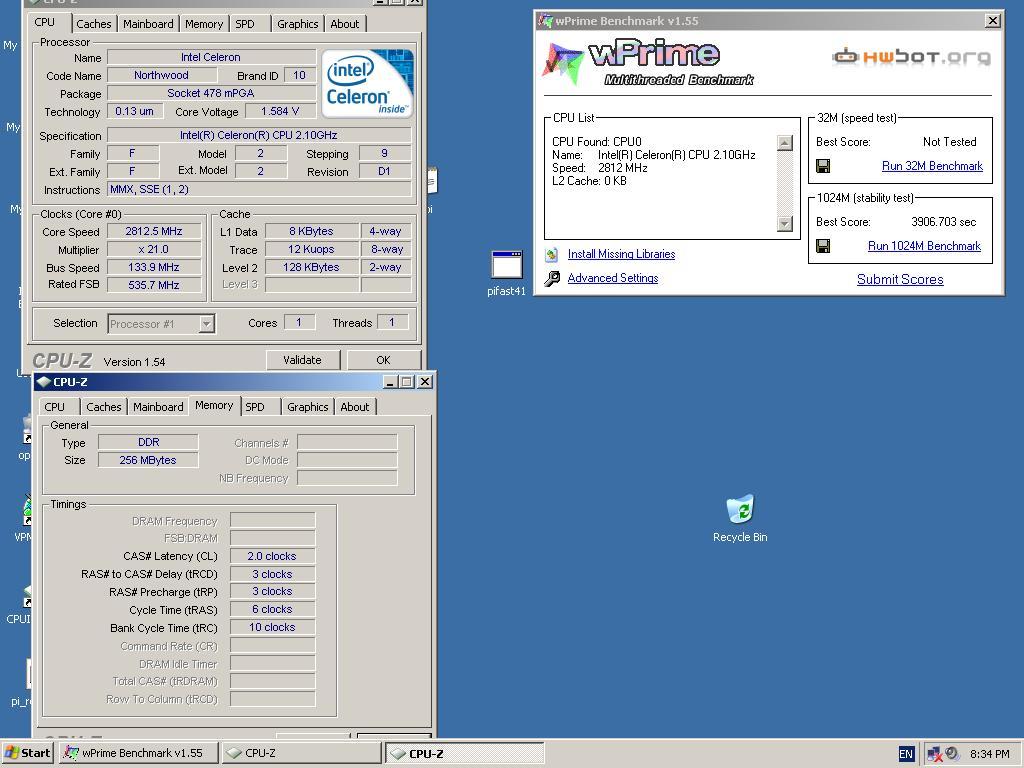This screenshot has height=768, width=1024.
Task: Click the Socket 478 mPGA package field
Action: (211, 93)
